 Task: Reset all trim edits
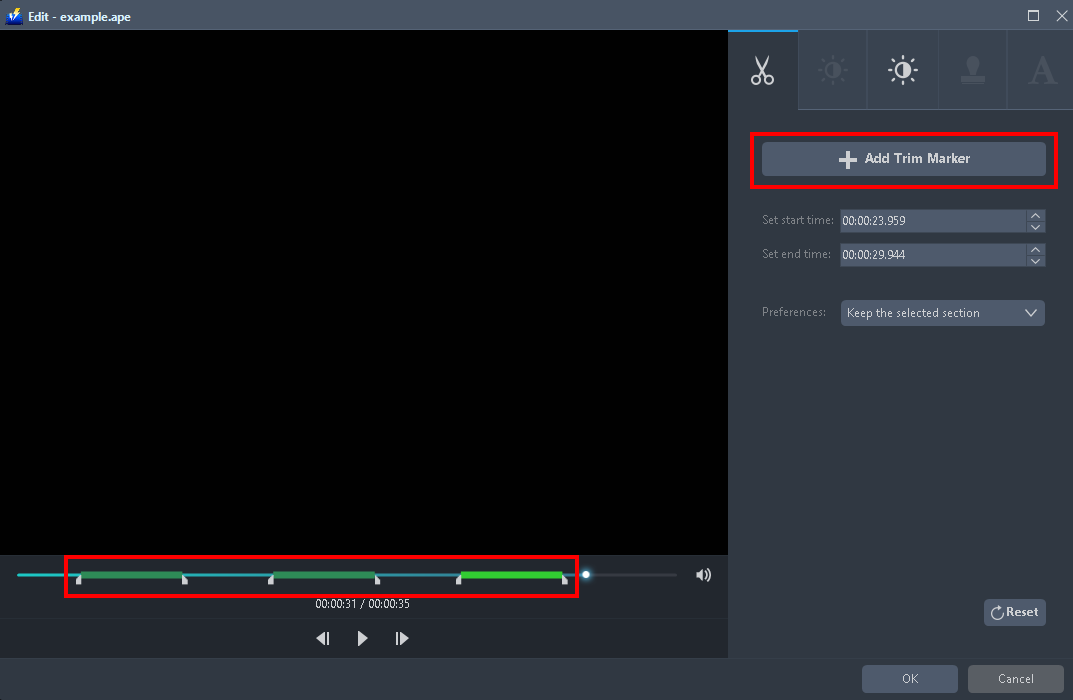1014,612
